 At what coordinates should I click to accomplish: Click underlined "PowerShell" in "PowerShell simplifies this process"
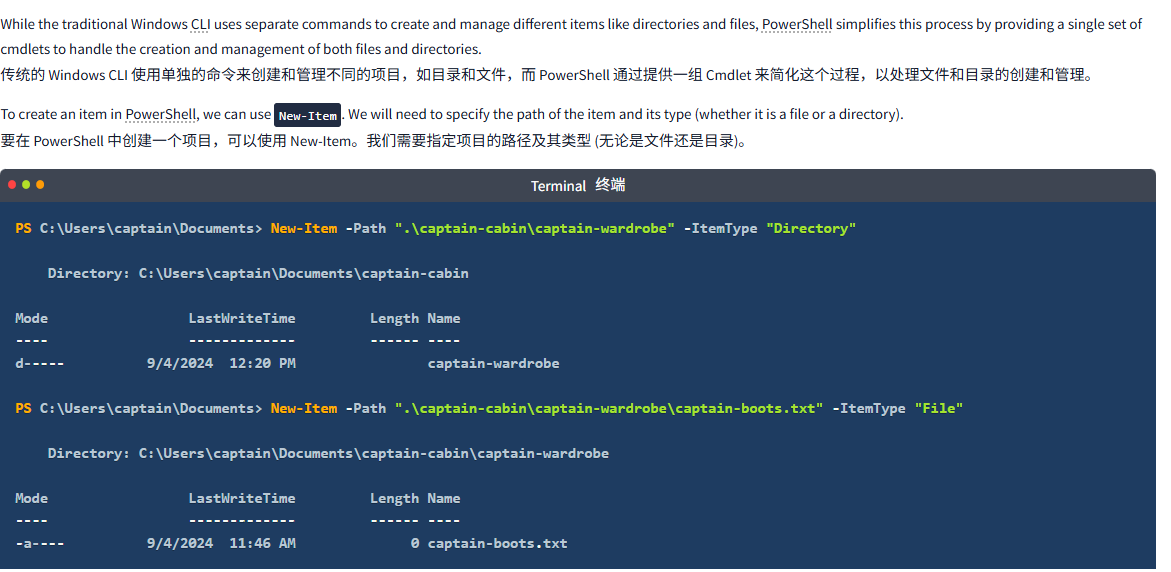point(797,24)
